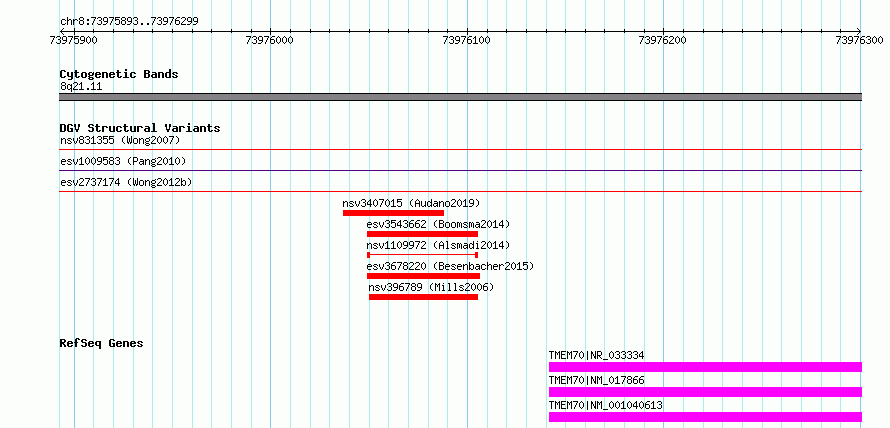Select the red bar under nsv396789

[x=423, y=297]
